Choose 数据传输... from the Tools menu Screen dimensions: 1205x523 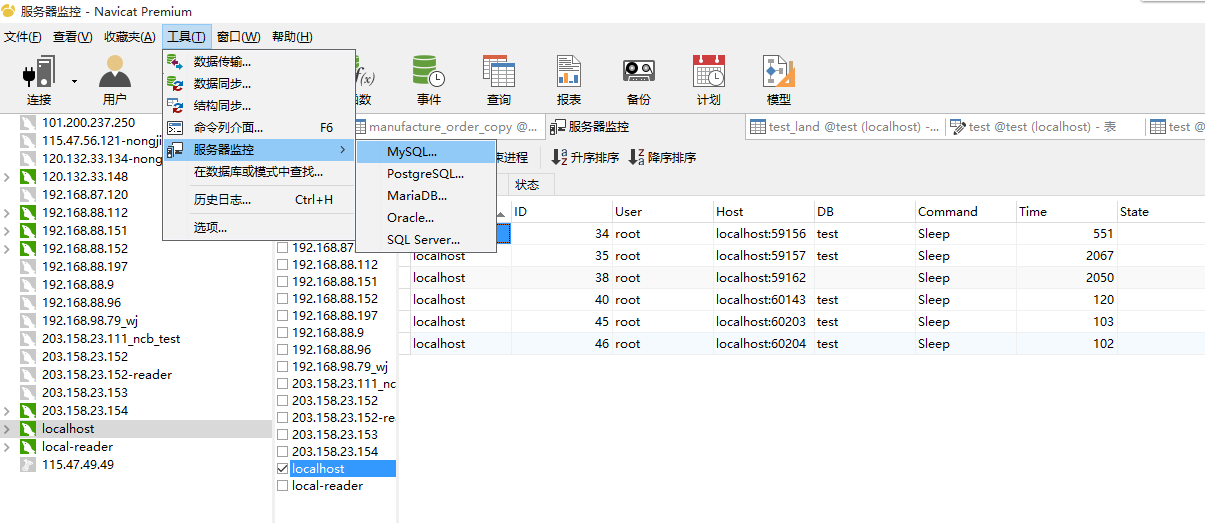point(259,62)
